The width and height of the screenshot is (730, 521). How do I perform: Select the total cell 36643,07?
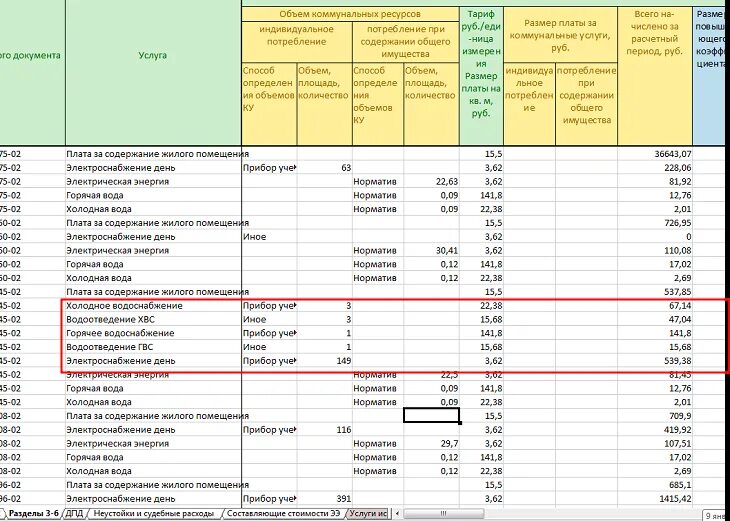pyautogui.click(x=655, y=154)
